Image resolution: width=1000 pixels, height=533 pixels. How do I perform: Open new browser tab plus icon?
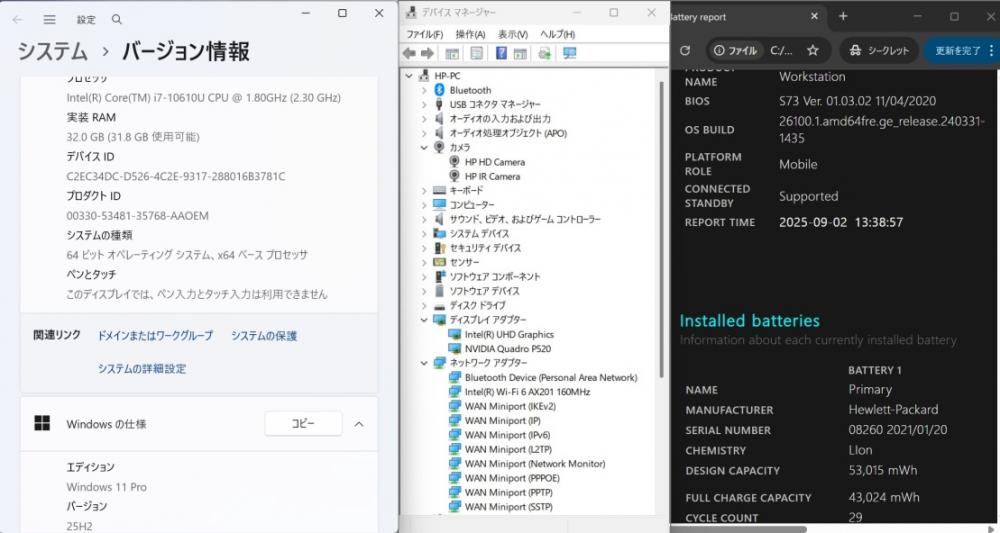[843, 17]
